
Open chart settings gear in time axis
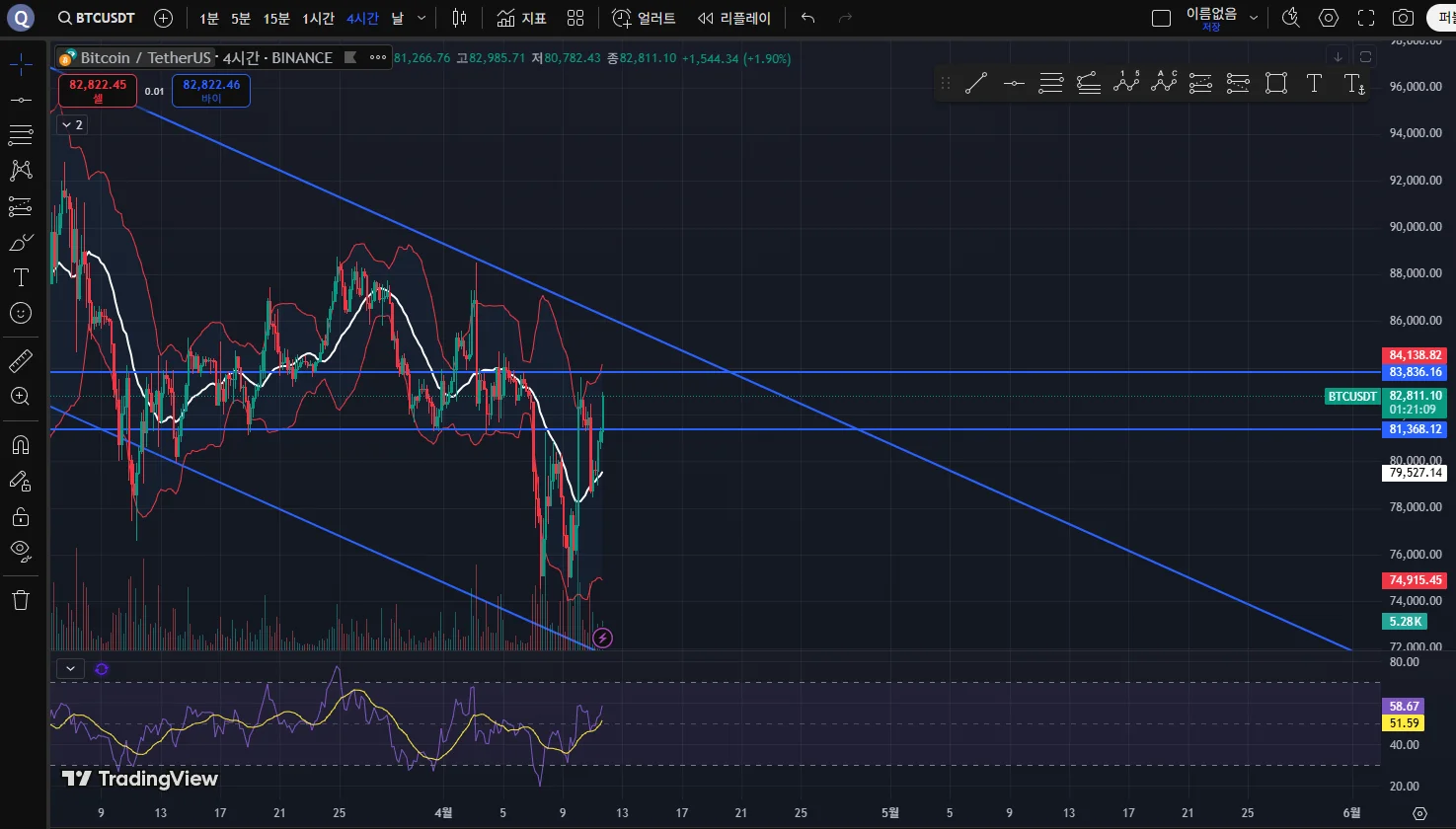[x=1419, y=813]
